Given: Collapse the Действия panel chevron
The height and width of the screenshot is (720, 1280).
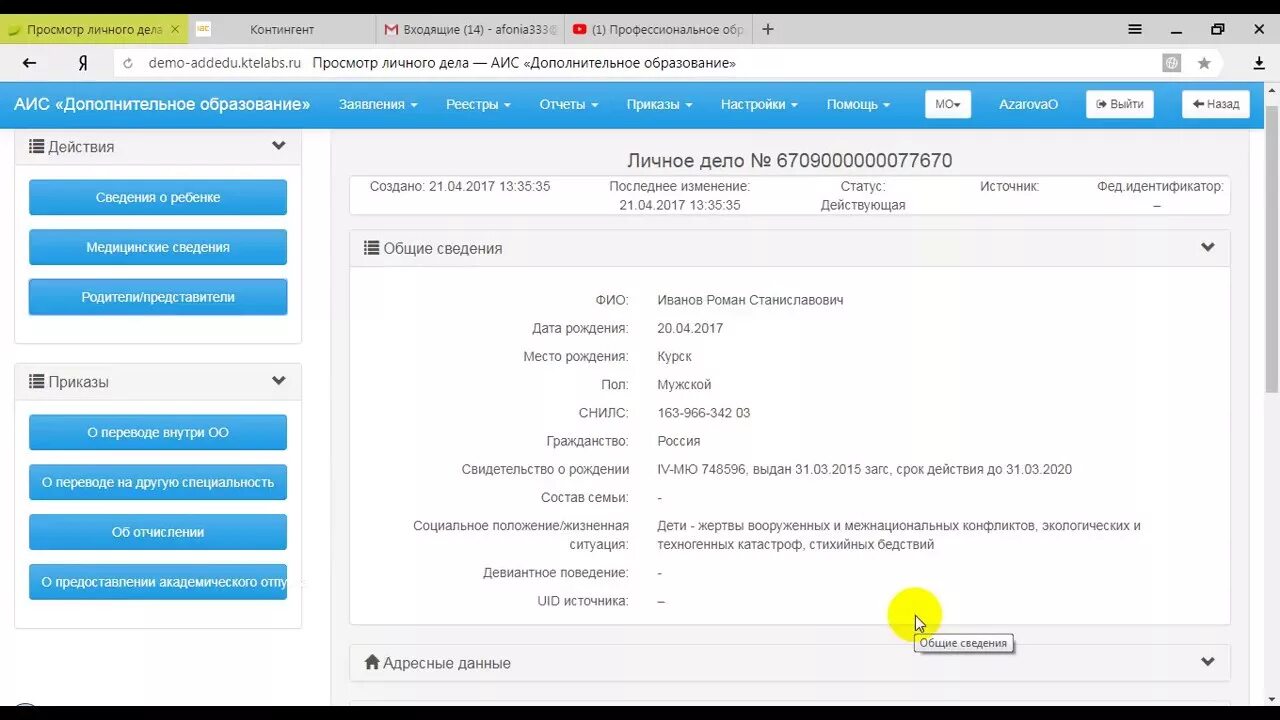Looking at the screenshot, I should [279, 146].
